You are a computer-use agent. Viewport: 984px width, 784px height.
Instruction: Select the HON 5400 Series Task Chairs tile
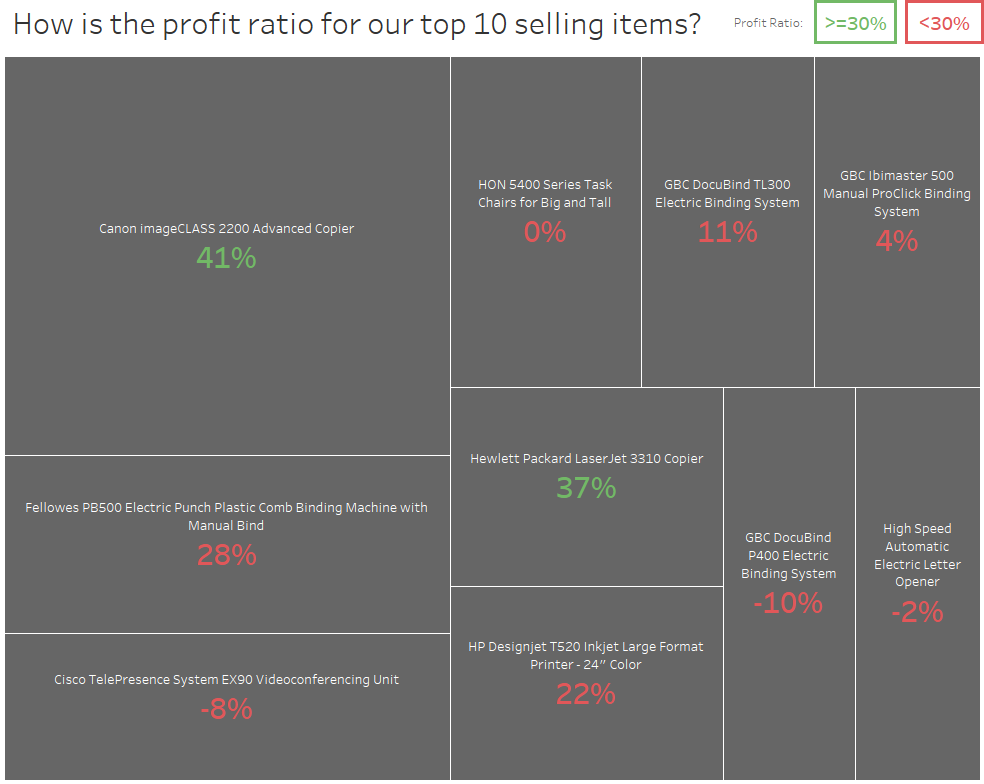tap(545, 222)
